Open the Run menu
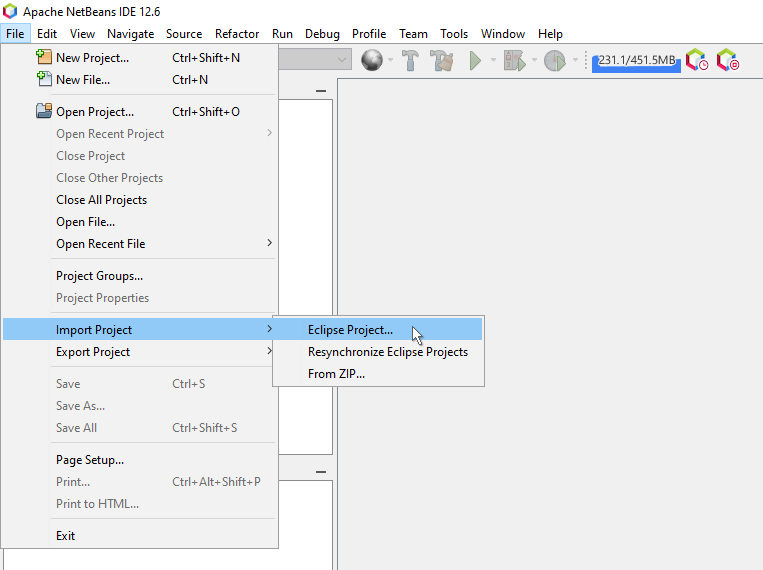 click(x=282, y=34)
